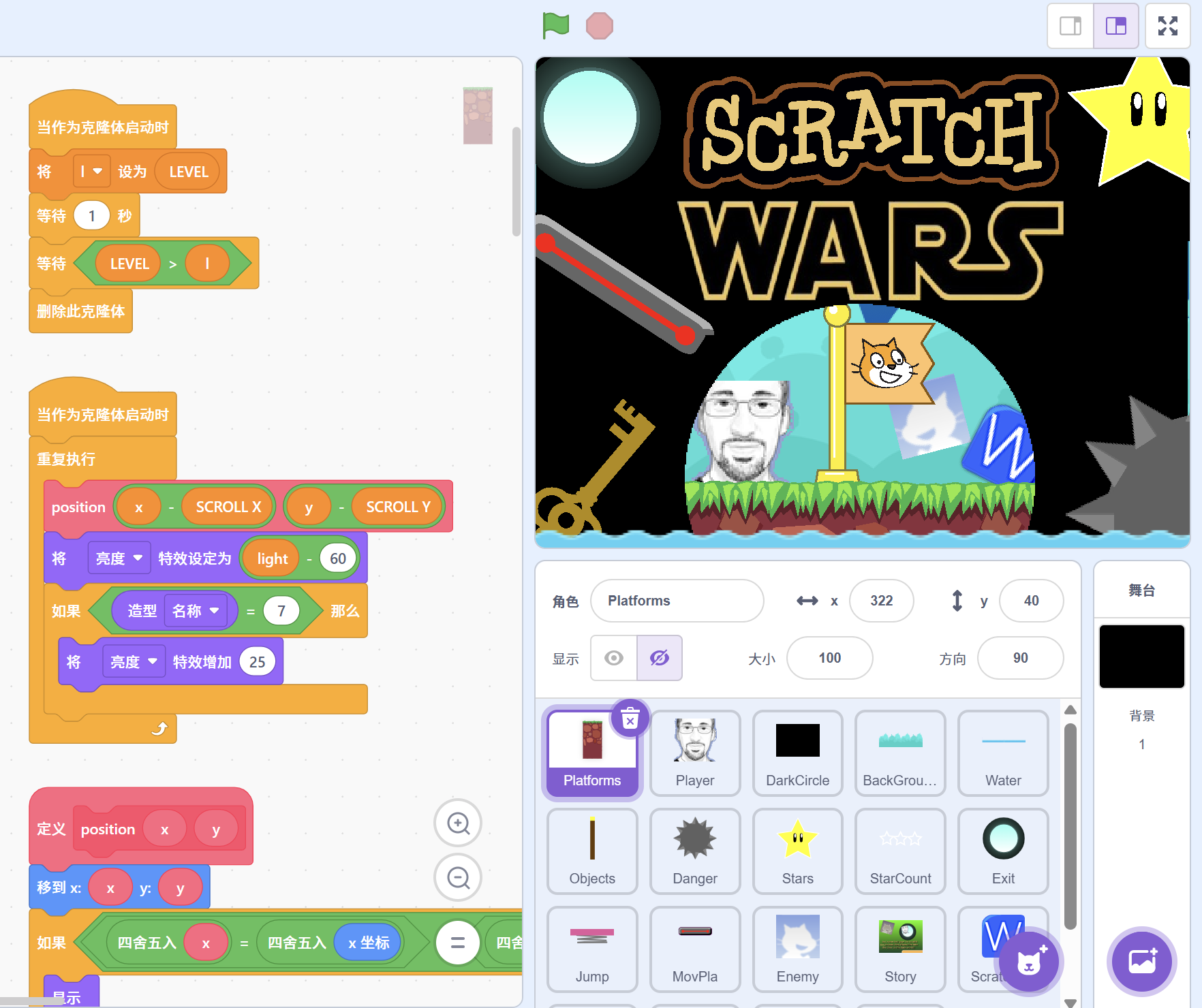Click the x position reporter block
Viewport: 1202px width, 1008px height.
coord(368,943)
